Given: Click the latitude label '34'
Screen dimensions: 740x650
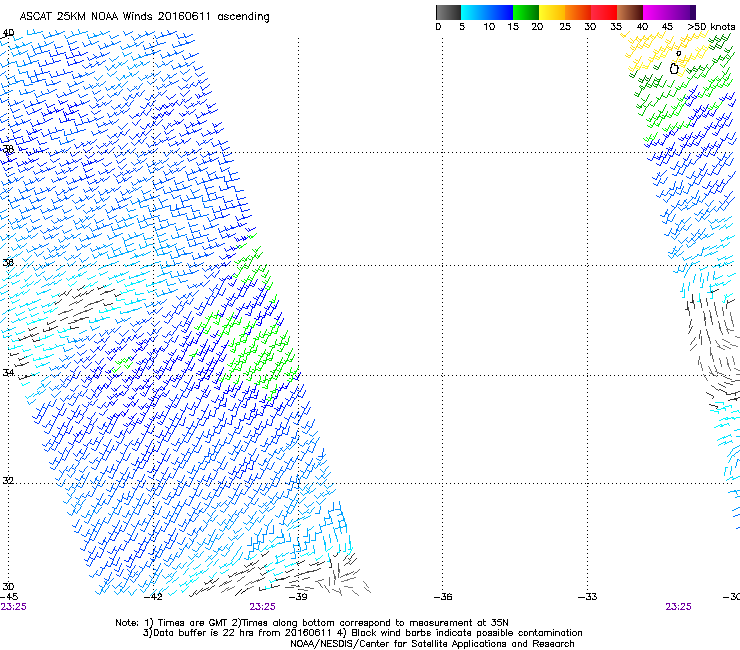Looking at the screenshot, I should [8, 372].
